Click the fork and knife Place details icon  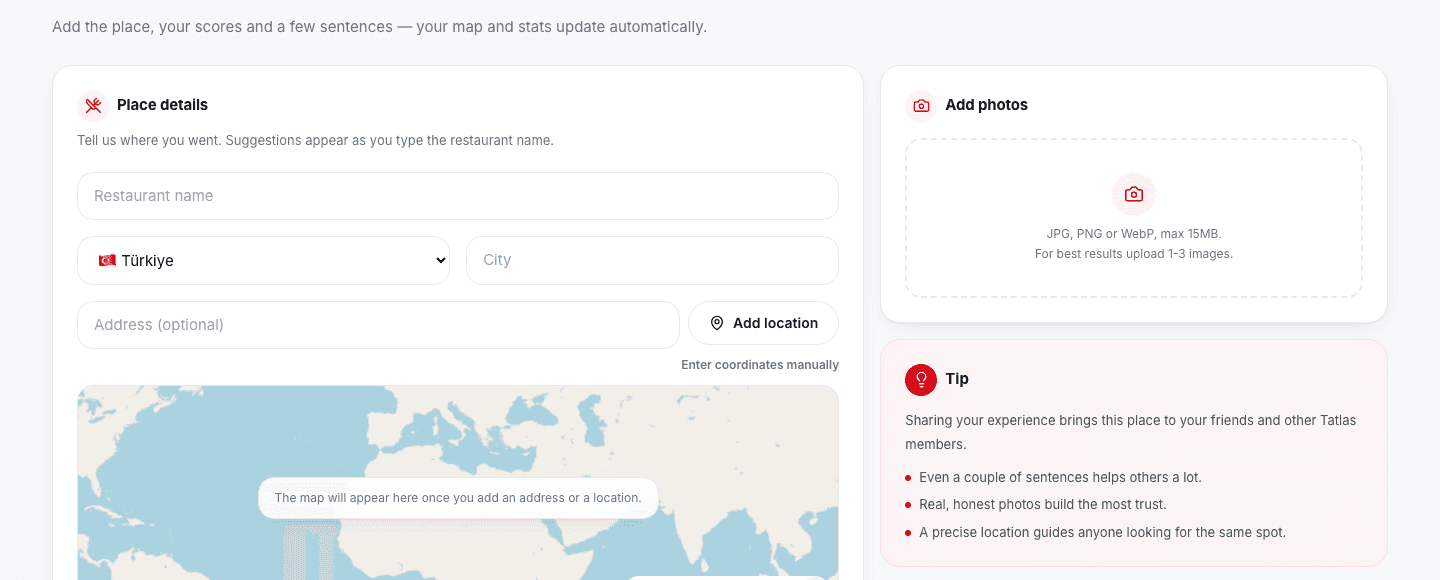point(93,105)
